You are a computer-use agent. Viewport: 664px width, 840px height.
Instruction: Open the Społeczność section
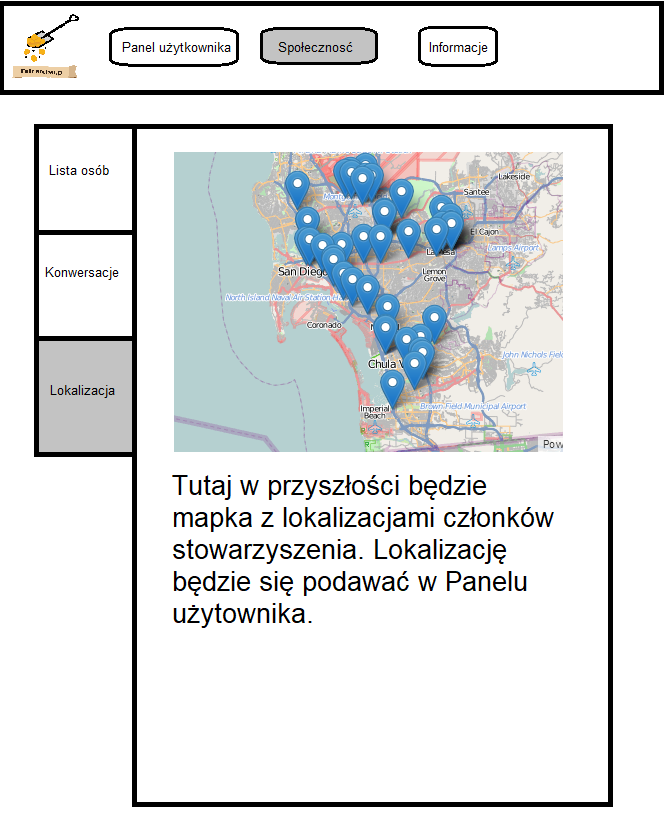click(319, 47)
